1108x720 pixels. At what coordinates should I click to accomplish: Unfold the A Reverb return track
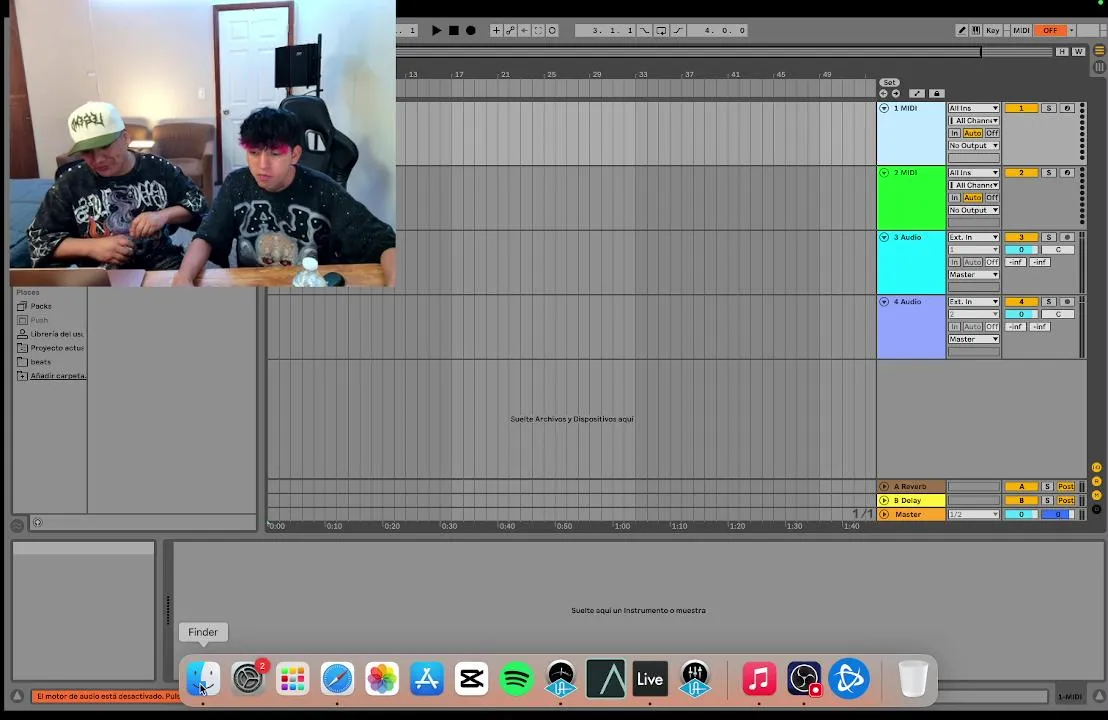884,487
